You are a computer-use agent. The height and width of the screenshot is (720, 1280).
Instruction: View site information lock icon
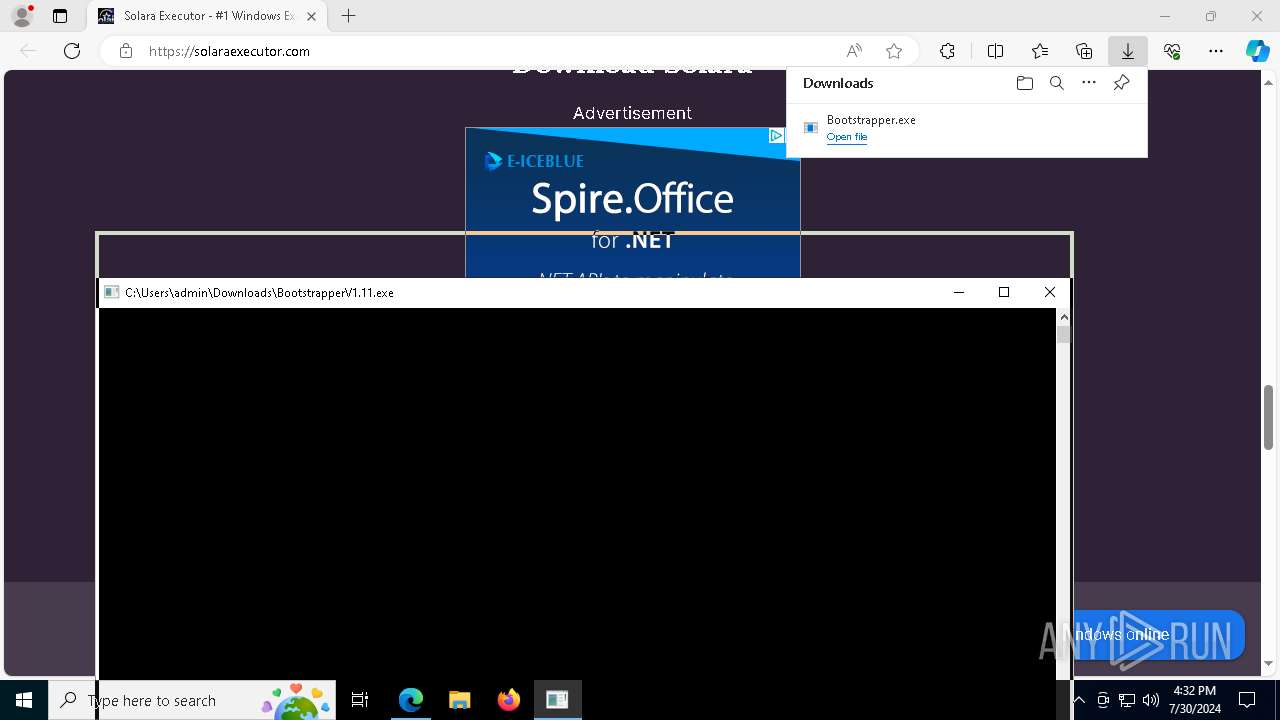126,51
